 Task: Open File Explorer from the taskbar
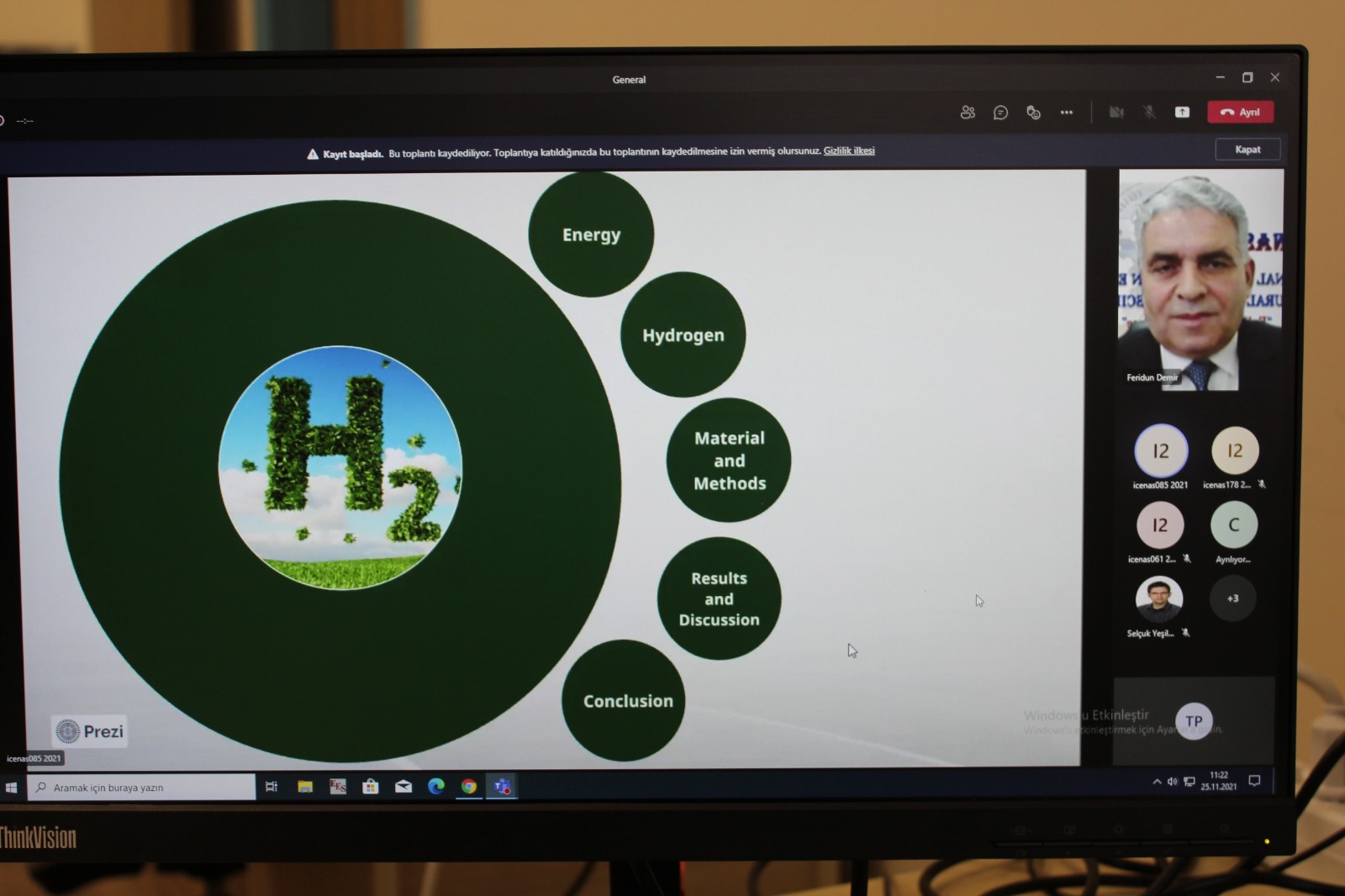305,787
